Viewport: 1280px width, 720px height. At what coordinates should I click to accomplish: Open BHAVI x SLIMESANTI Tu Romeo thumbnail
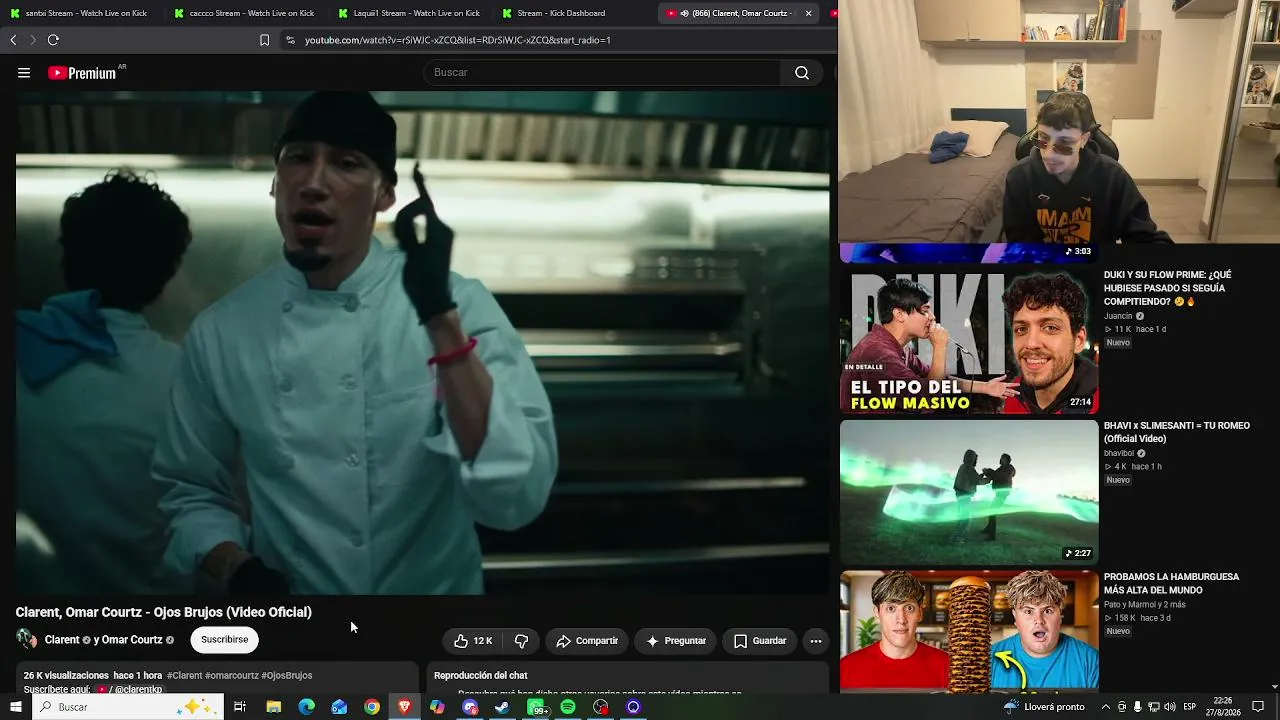pyautogui.click(x=969, y=492)
